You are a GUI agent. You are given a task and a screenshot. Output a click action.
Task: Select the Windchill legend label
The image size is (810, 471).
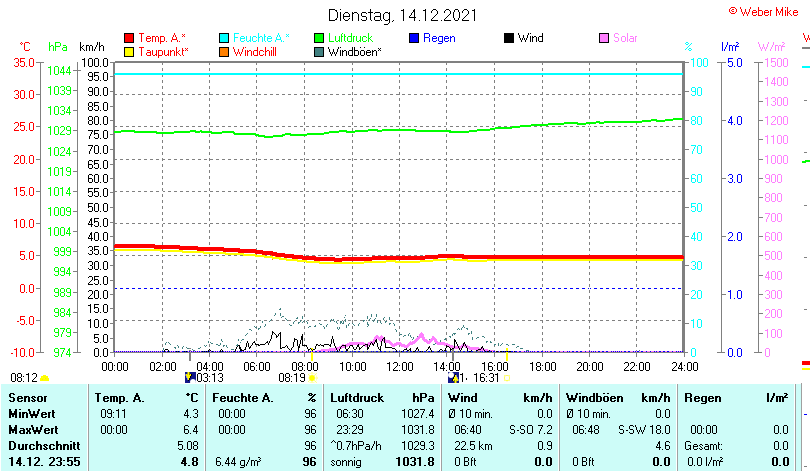click(256, 51)
